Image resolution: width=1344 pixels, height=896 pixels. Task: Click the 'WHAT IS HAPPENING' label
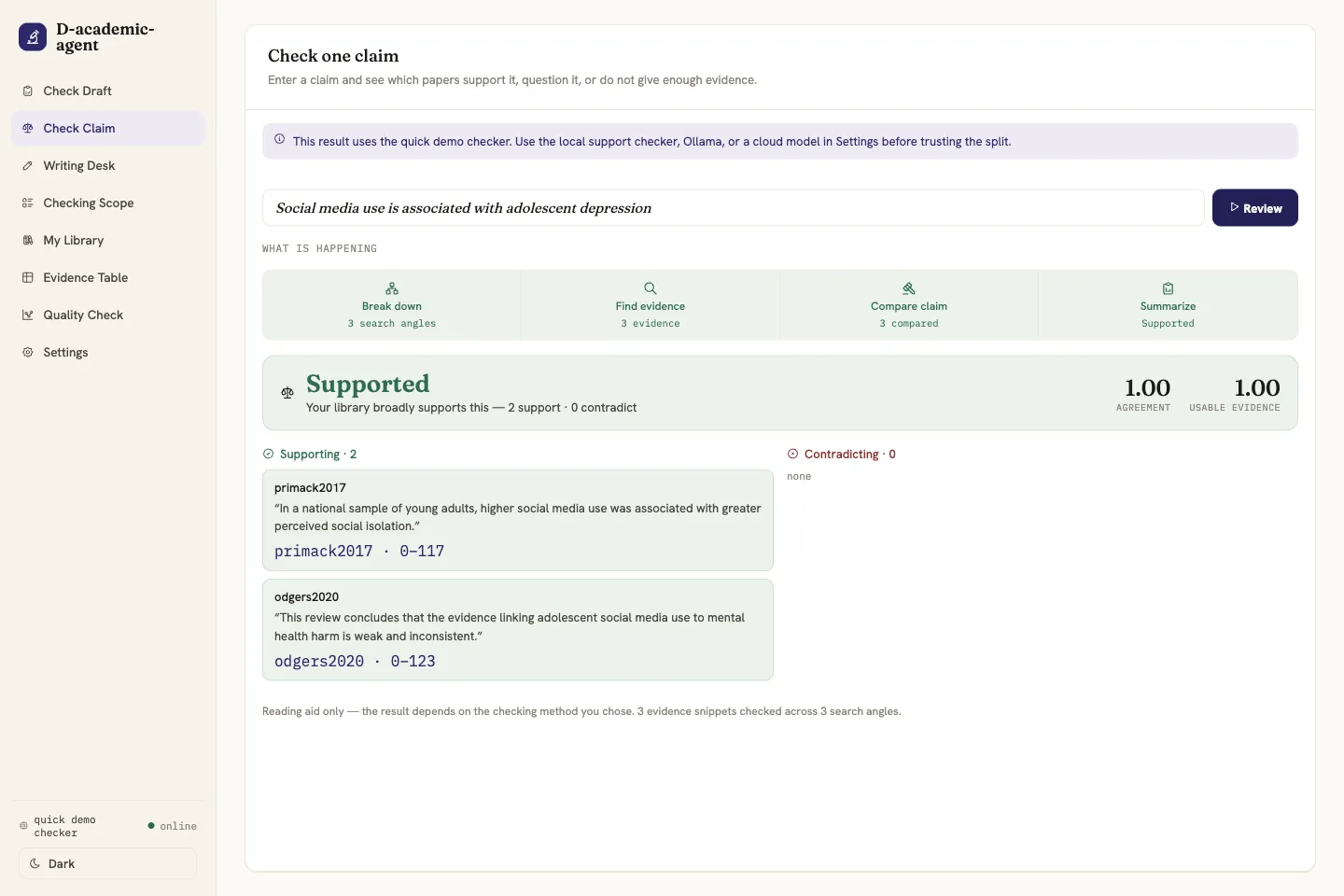click(x=320, y=248)
